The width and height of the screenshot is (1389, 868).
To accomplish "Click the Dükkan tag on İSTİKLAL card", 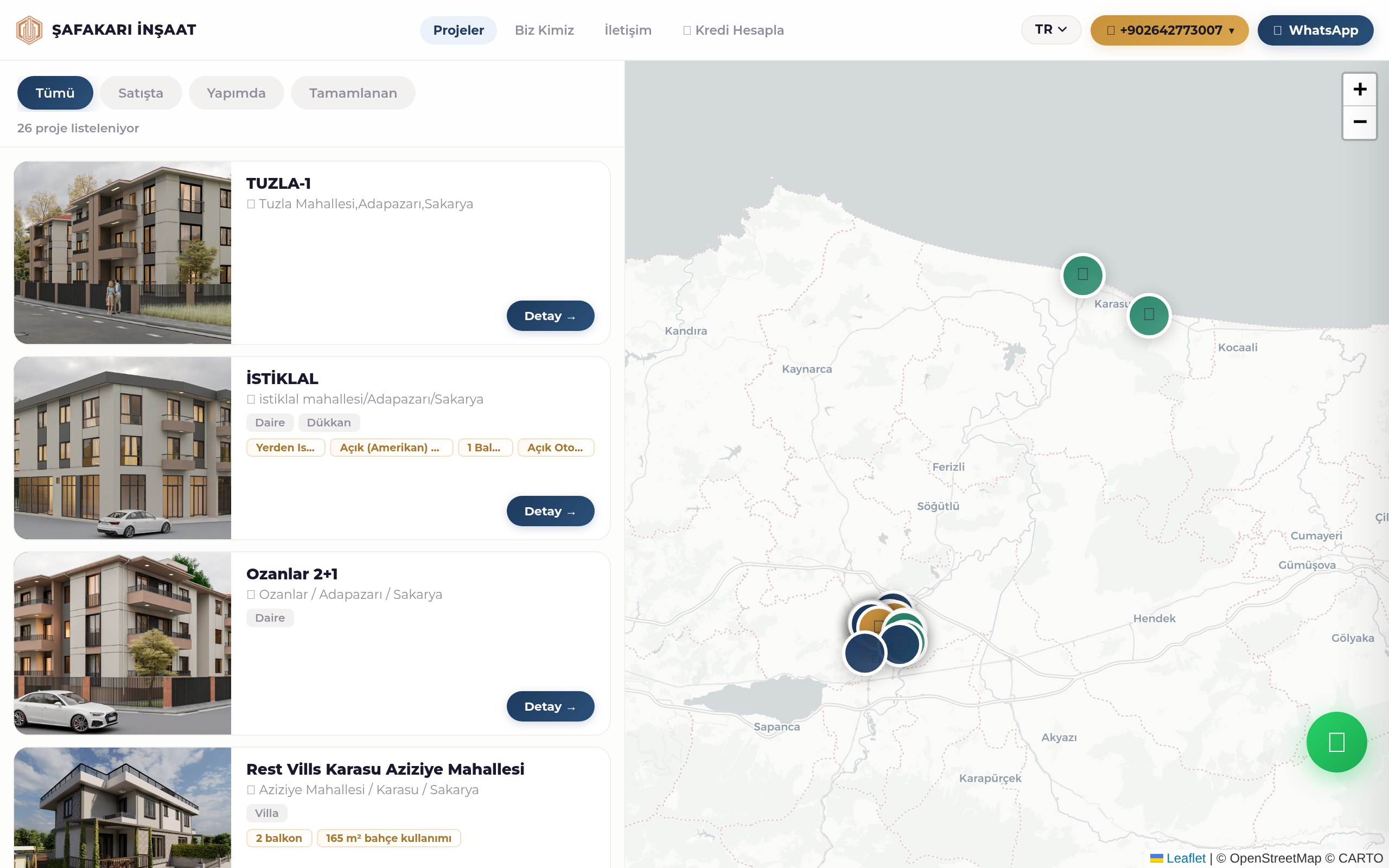I will pos(329,423).
